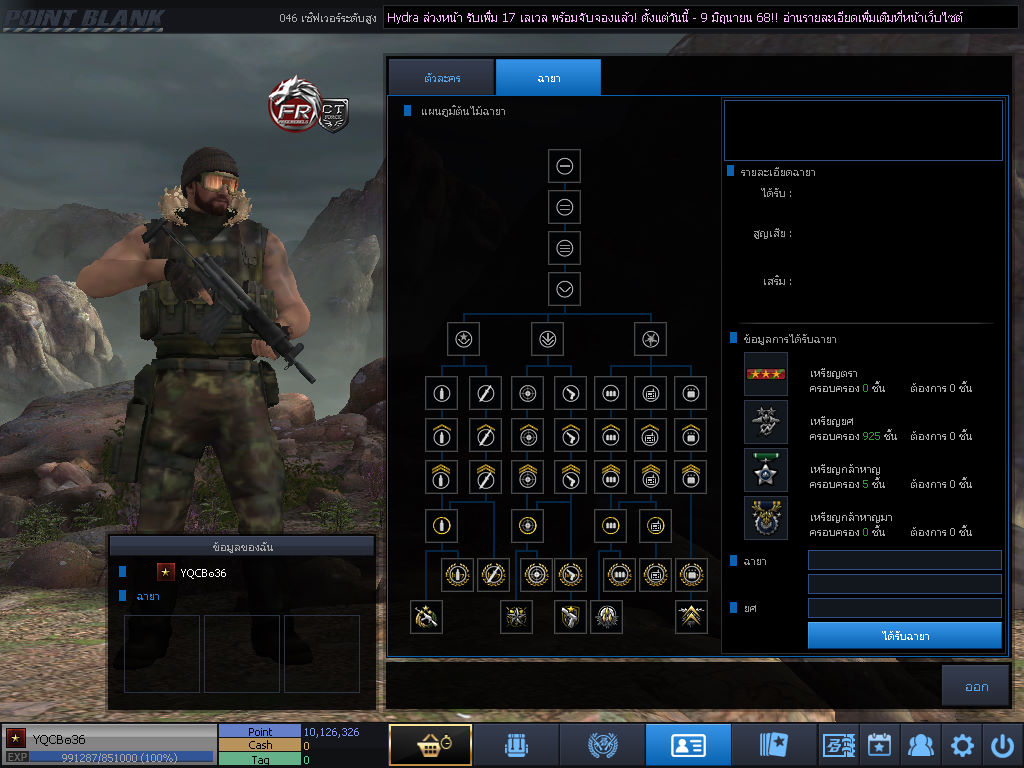Viewport: 1024px width, 768px height.
Task: Switch to the ฉายา tab
Action: (x=549, y=78)
